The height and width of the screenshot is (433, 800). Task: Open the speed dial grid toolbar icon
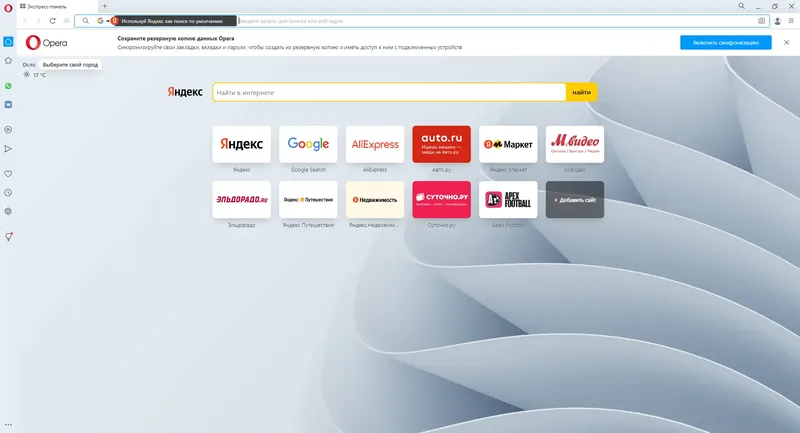66,21
